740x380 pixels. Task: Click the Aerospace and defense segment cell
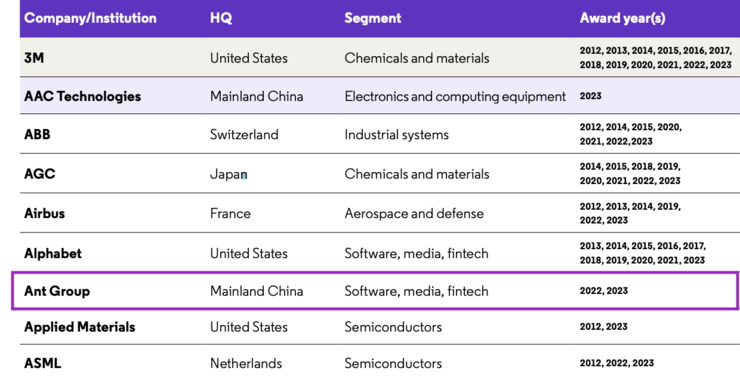tap(414, 213)
